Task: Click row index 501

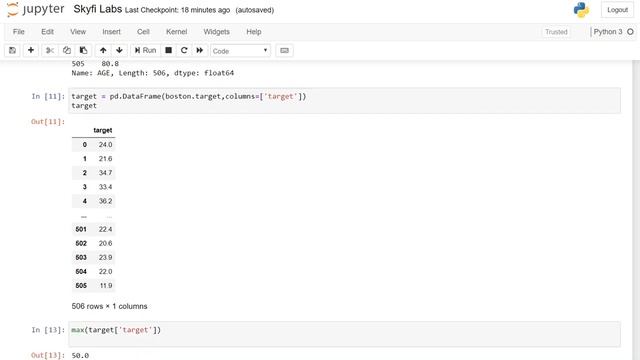Action: pyautogui.click(x=81, y=229)
